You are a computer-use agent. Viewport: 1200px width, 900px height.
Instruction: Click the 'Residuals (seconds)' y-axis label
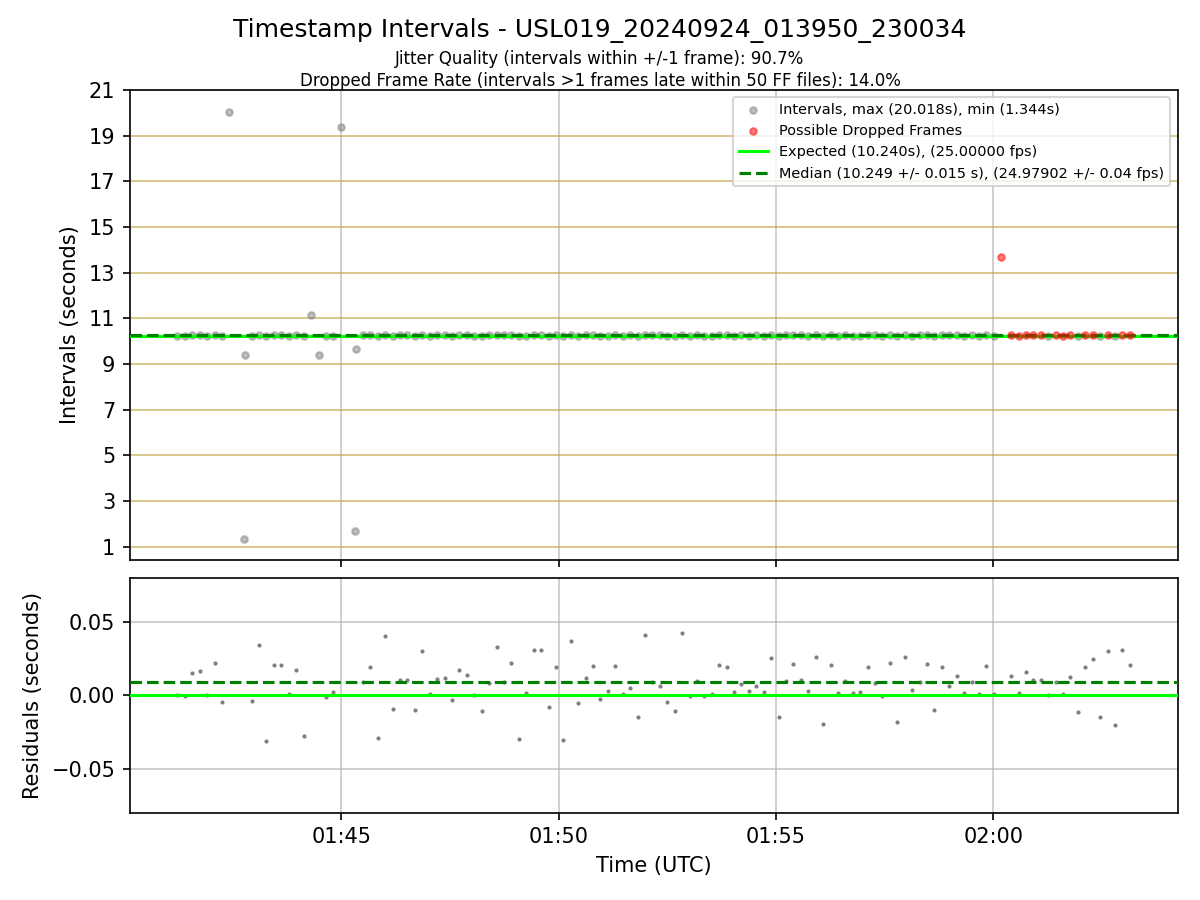[x=32, y=696]
